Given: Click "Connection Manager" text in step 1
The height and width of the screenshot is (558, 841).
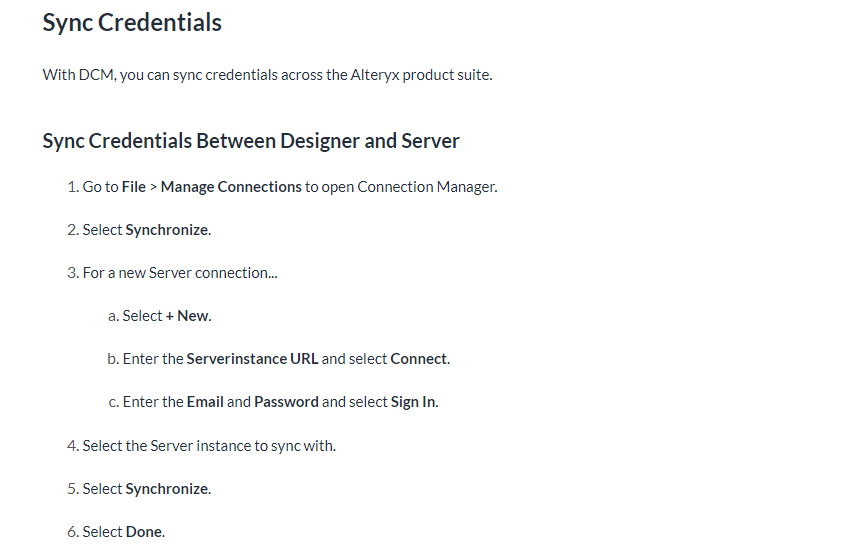Looking at the screenshot, I should pos(426,187).
